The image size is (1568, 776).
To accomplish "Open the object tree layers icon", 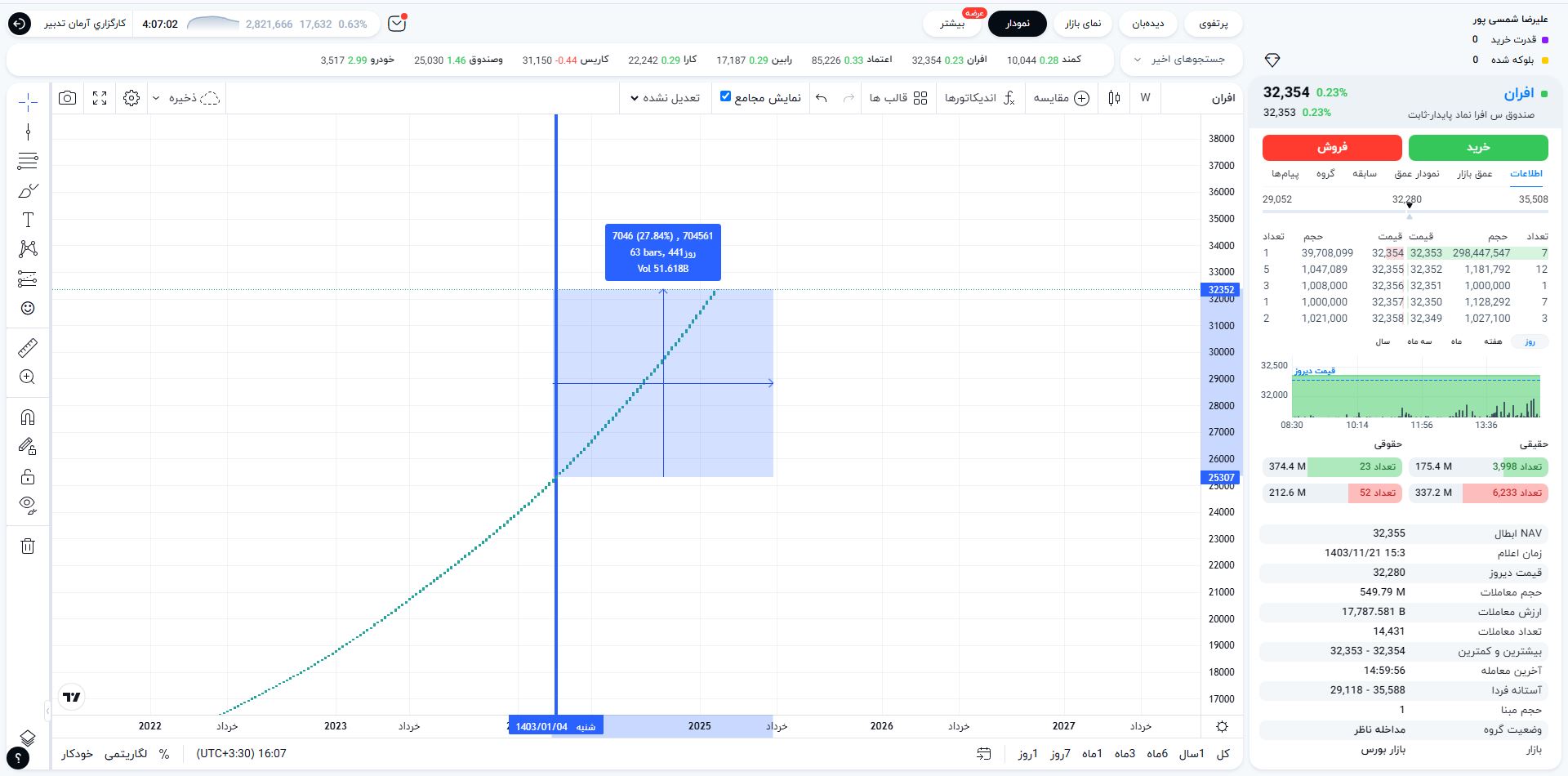I will [28, 738].
